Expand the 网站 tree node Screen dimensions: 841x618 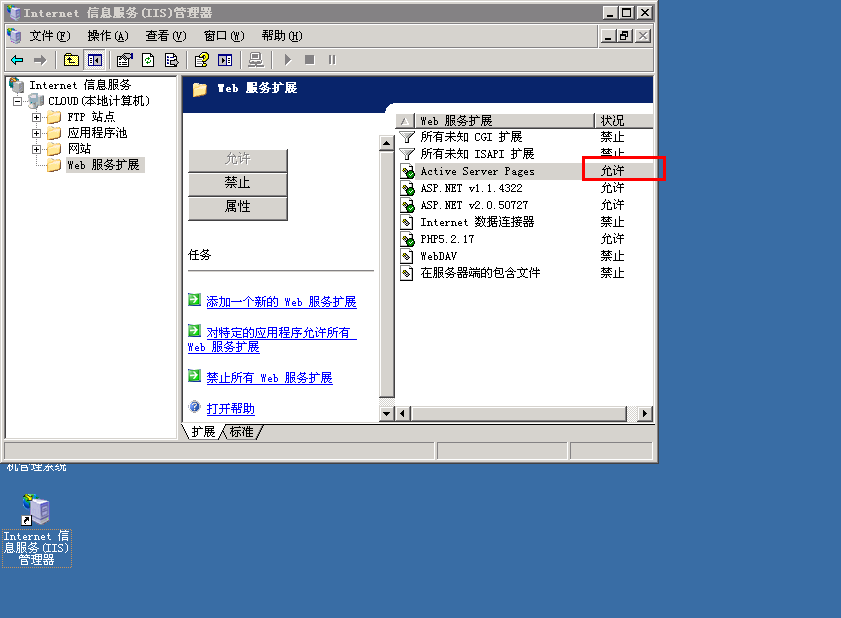36,149
